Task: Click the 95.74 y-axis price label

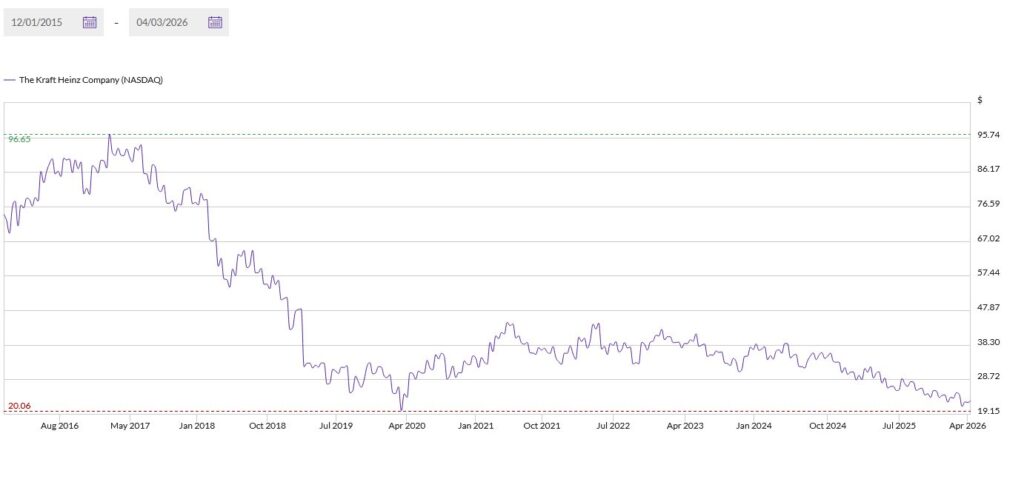Action: pos(988,135)
